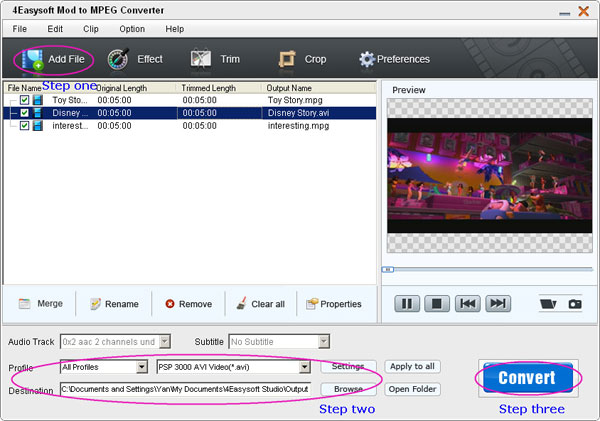Click the Disney Story.avi output name
This screenshot has height=421, width=600.
point(298,113)
